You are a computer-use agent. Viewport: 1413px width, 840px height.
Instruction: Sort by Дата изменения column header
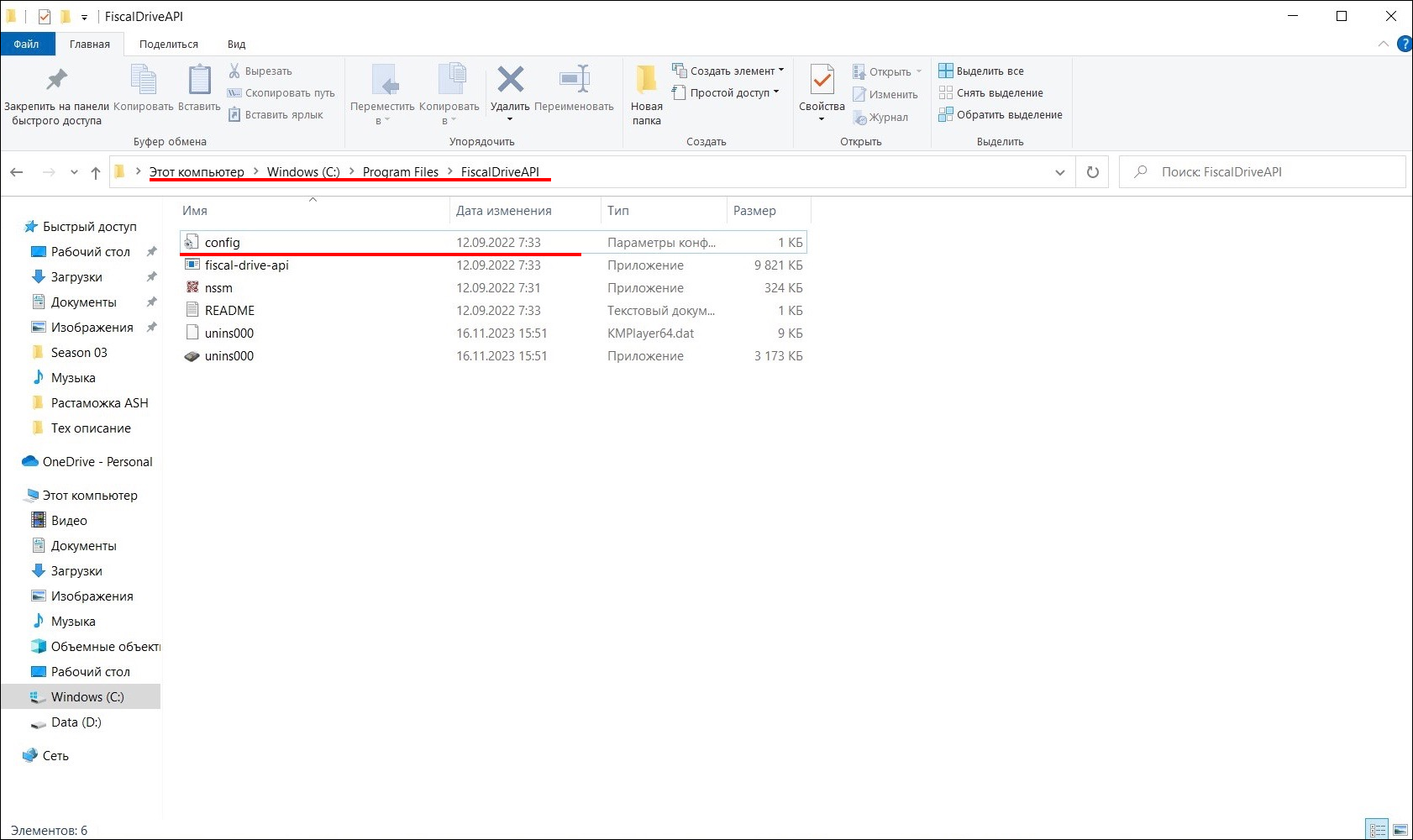(x=525, y=210)
